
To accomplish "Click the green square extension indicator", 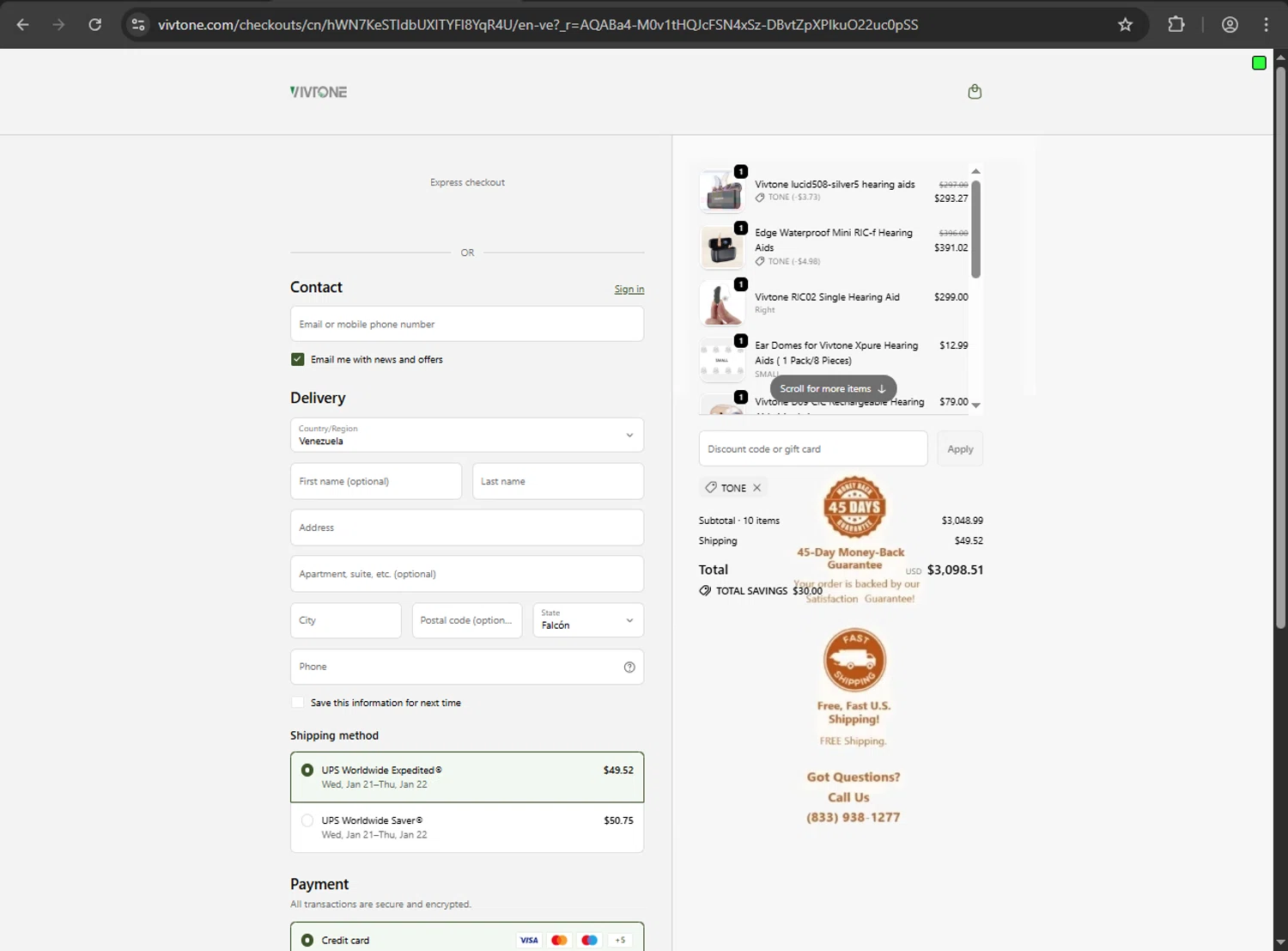I will pyautogui.click(x=1259, y=63).
